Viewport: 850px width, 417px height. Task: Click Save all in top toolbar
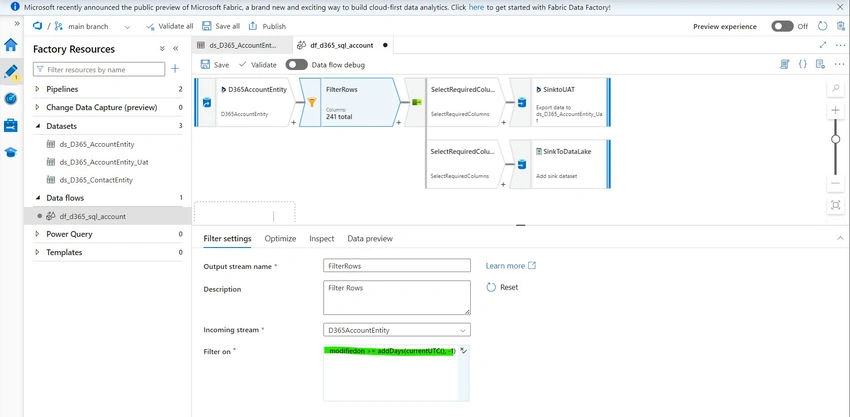click(x=221, y=26)
